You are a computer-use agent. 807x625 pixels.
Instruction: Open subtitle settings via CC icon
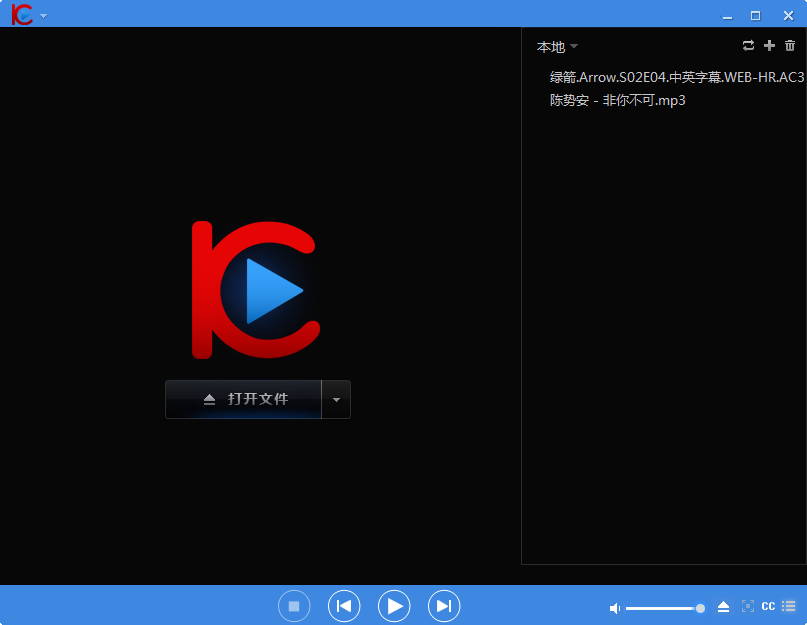click(x=768, y=606)
